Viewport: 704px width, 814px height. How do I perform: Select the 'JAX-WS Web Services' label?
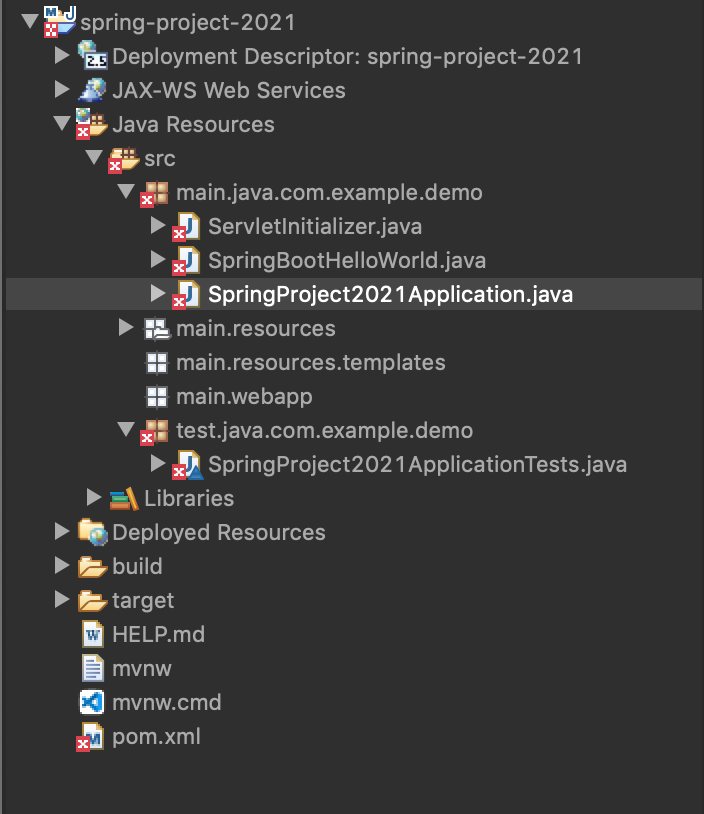pyautogui.click(x=229, y=90)
